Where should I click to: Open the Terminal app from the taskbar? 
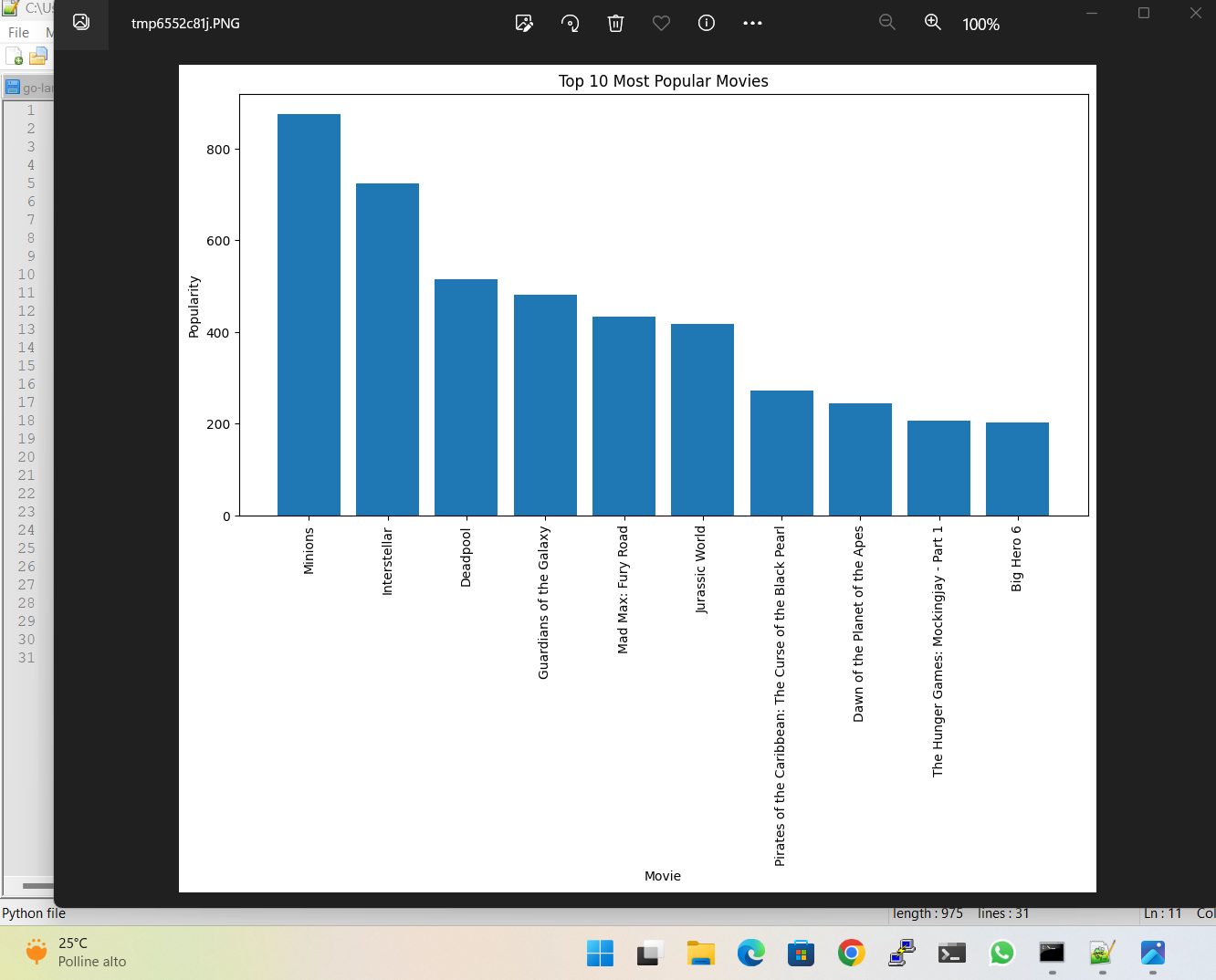[951, 953]
